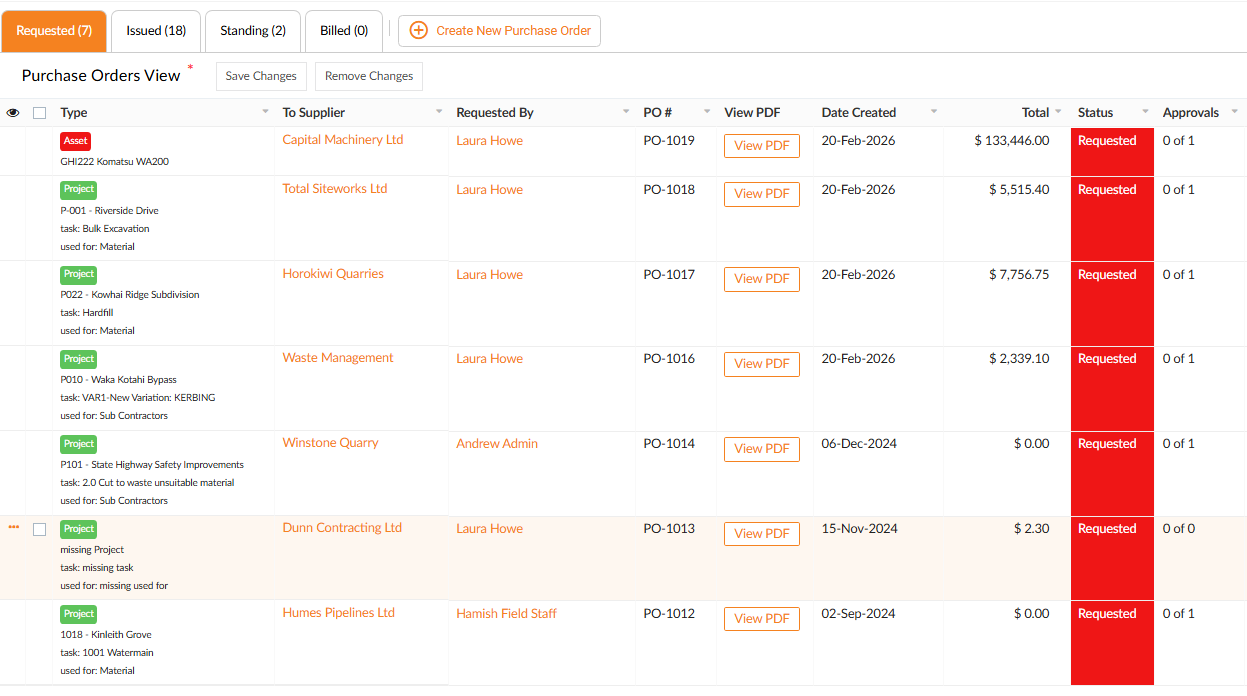Click the Remove Changes button

tap(369, 76)
